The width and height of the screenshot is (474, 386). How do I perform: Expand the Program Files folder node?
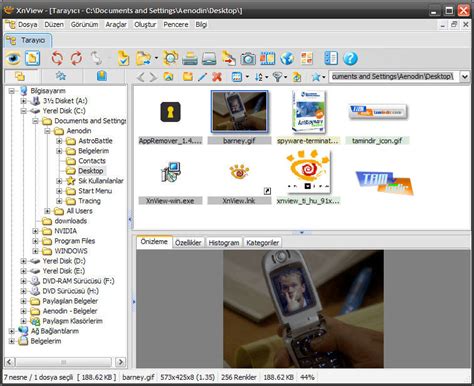(x=35, y=241)
